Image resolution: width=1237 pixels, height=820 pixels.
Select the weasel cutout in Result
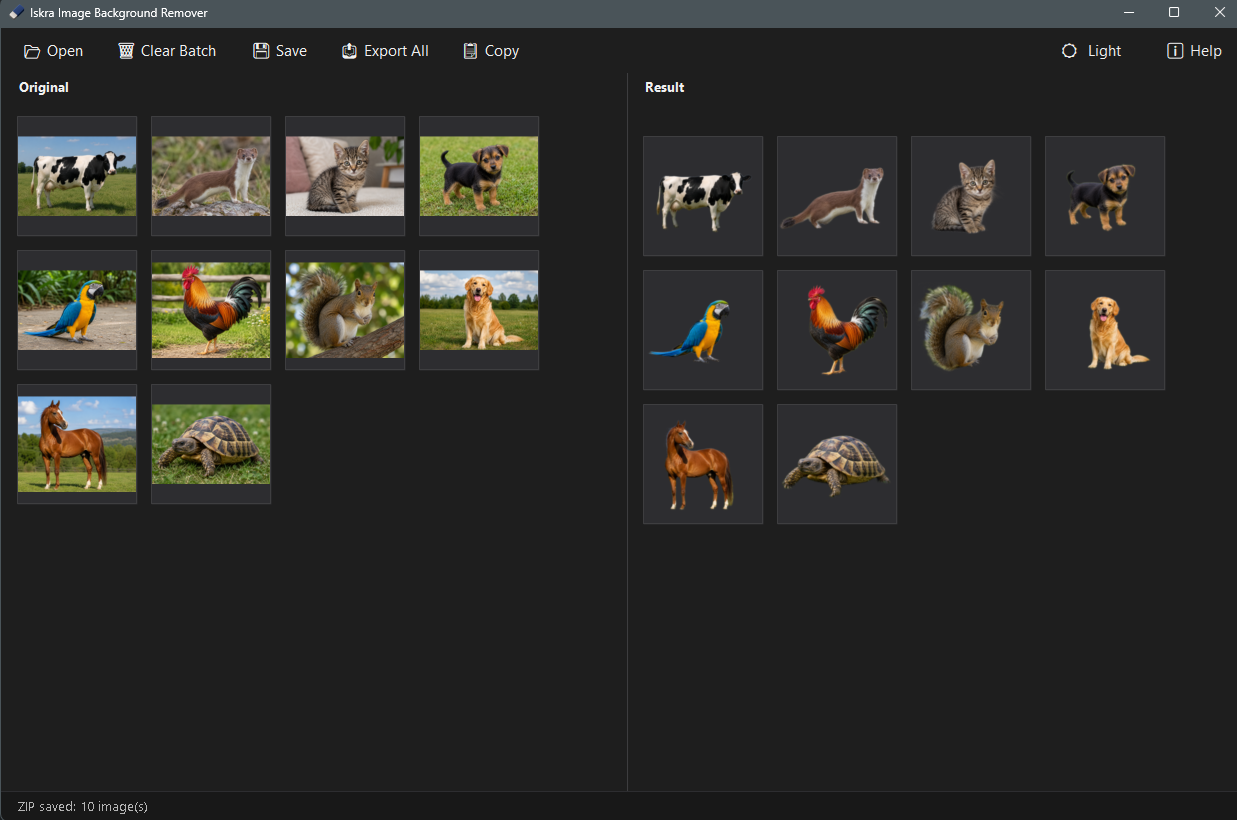[x=837, y=196]
